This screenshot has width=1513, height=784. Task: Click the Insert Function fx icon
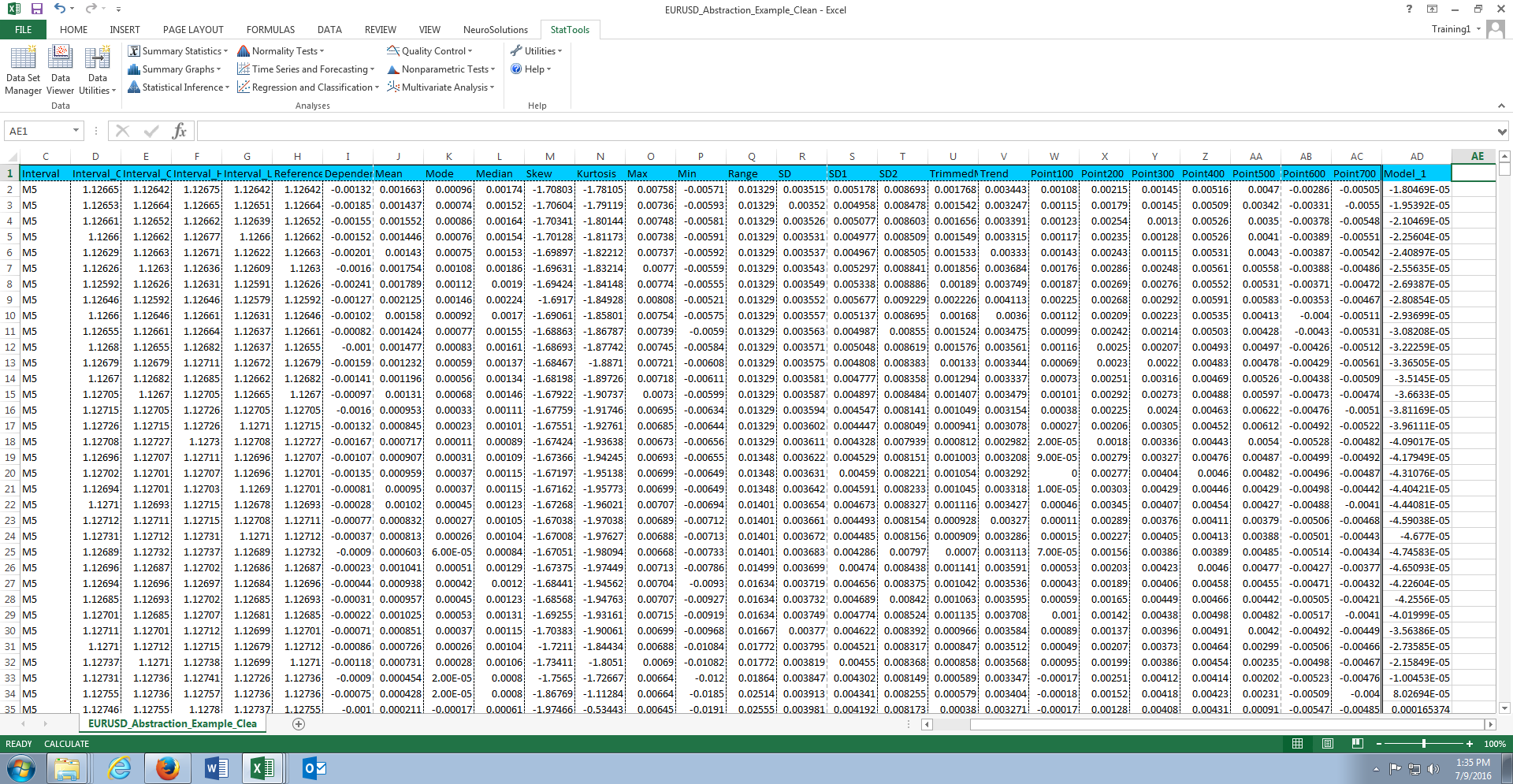click(180, 131)
